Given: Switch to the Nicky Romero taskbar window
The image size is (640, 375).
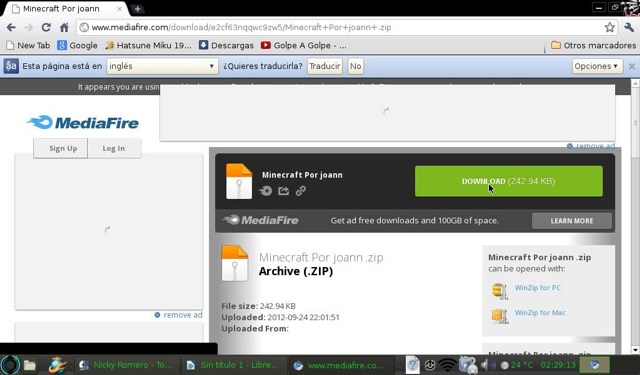Looking at the screenshot, I should click(x=127, y=365).
